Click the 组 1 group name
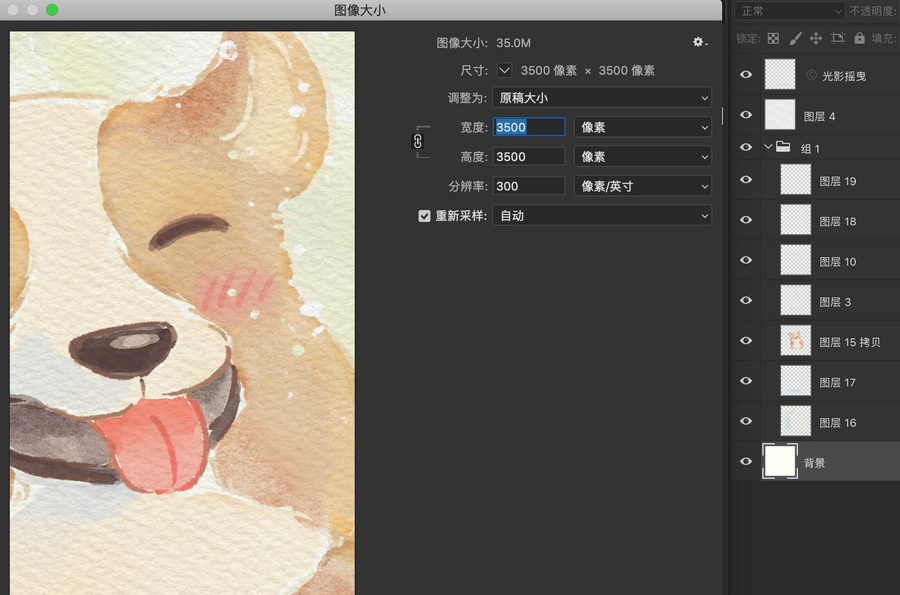900x595 pixels. click(x=810, y=149)
